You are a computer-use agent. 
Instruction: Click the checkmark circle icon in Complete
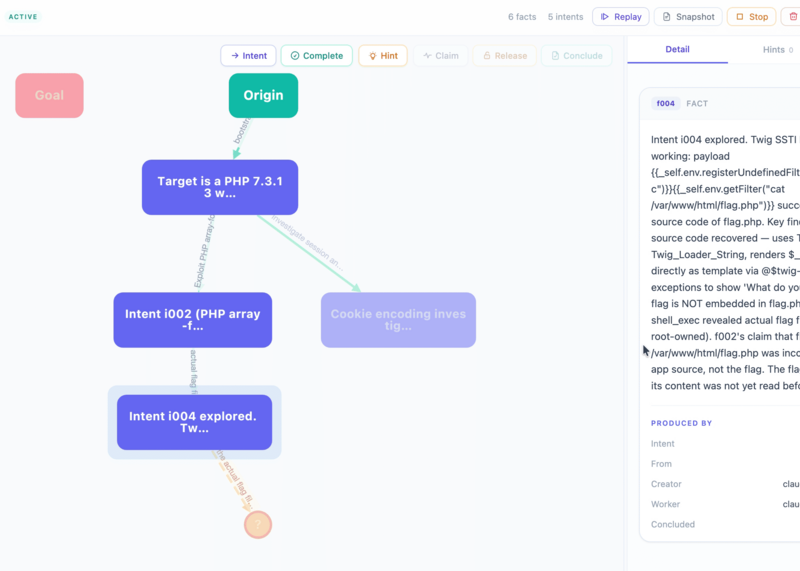click(x=295, y=56)
